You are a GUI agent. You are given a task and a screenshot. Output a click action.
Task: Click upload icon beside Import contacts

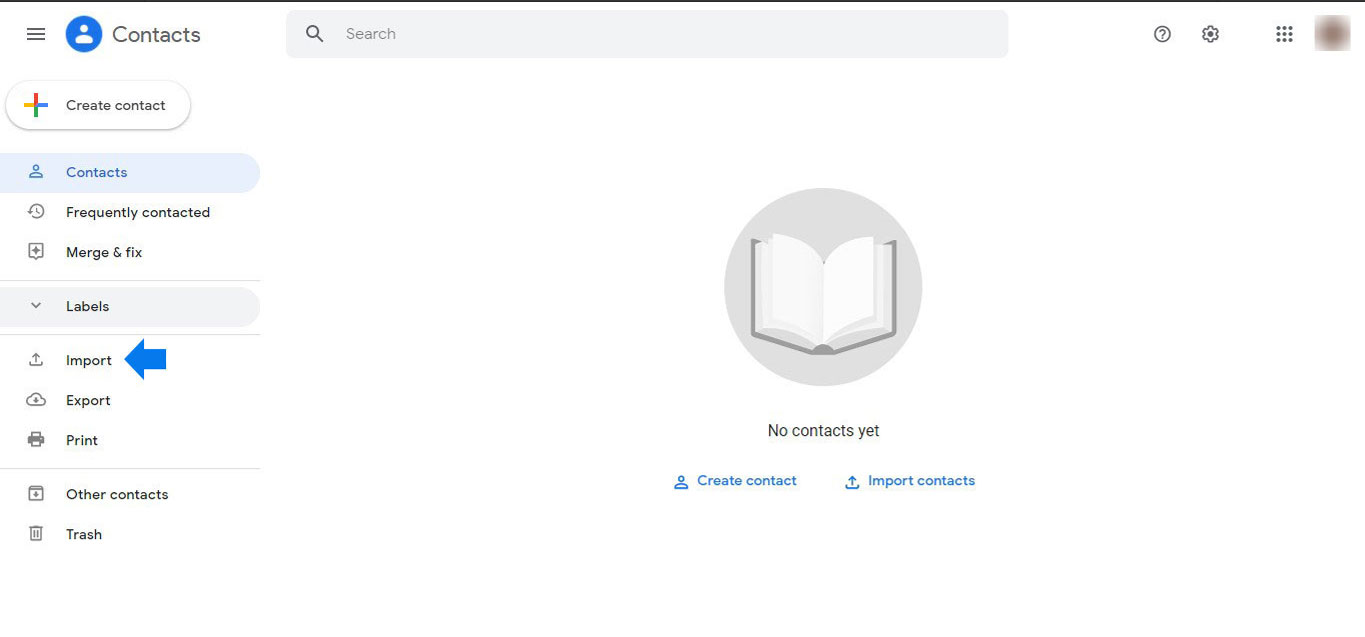852,482
